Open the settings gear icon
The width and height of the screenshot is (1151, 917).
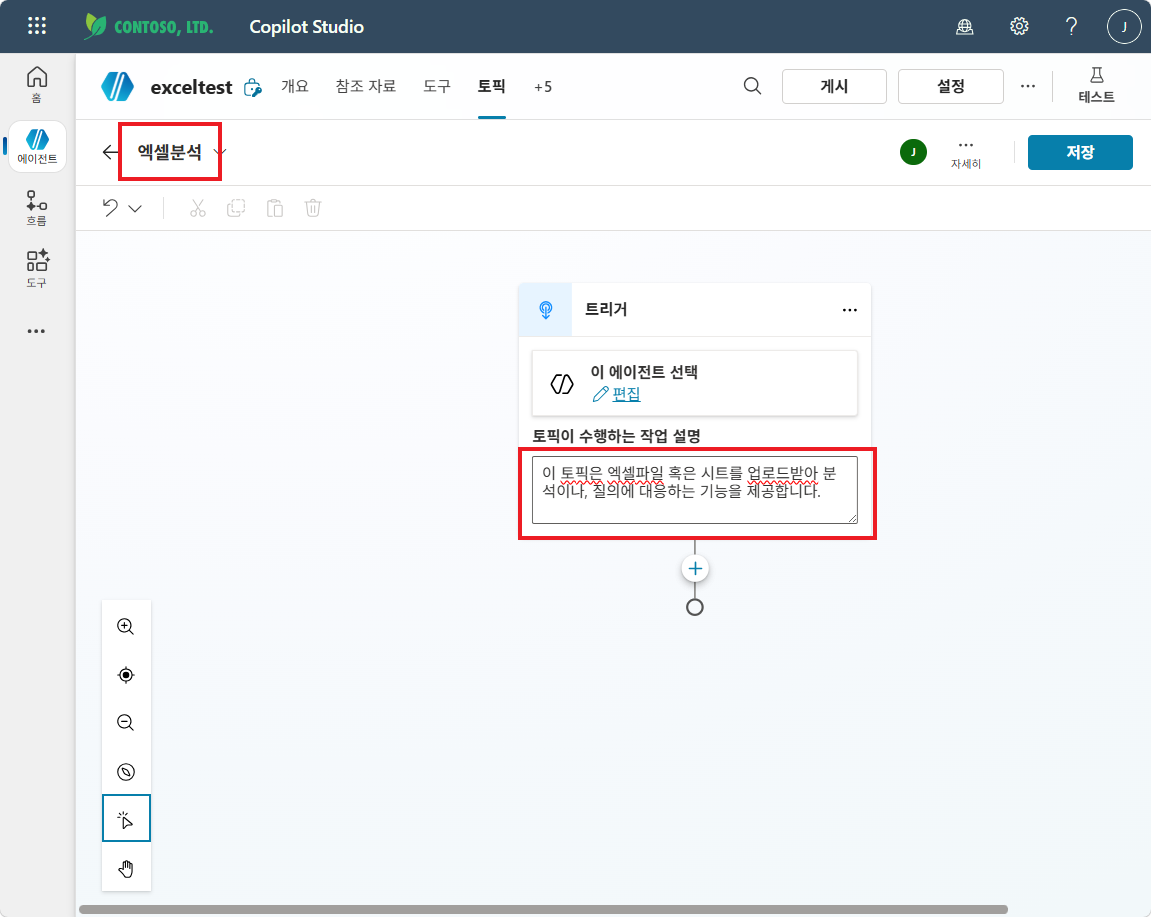(x=1019, y=27)
